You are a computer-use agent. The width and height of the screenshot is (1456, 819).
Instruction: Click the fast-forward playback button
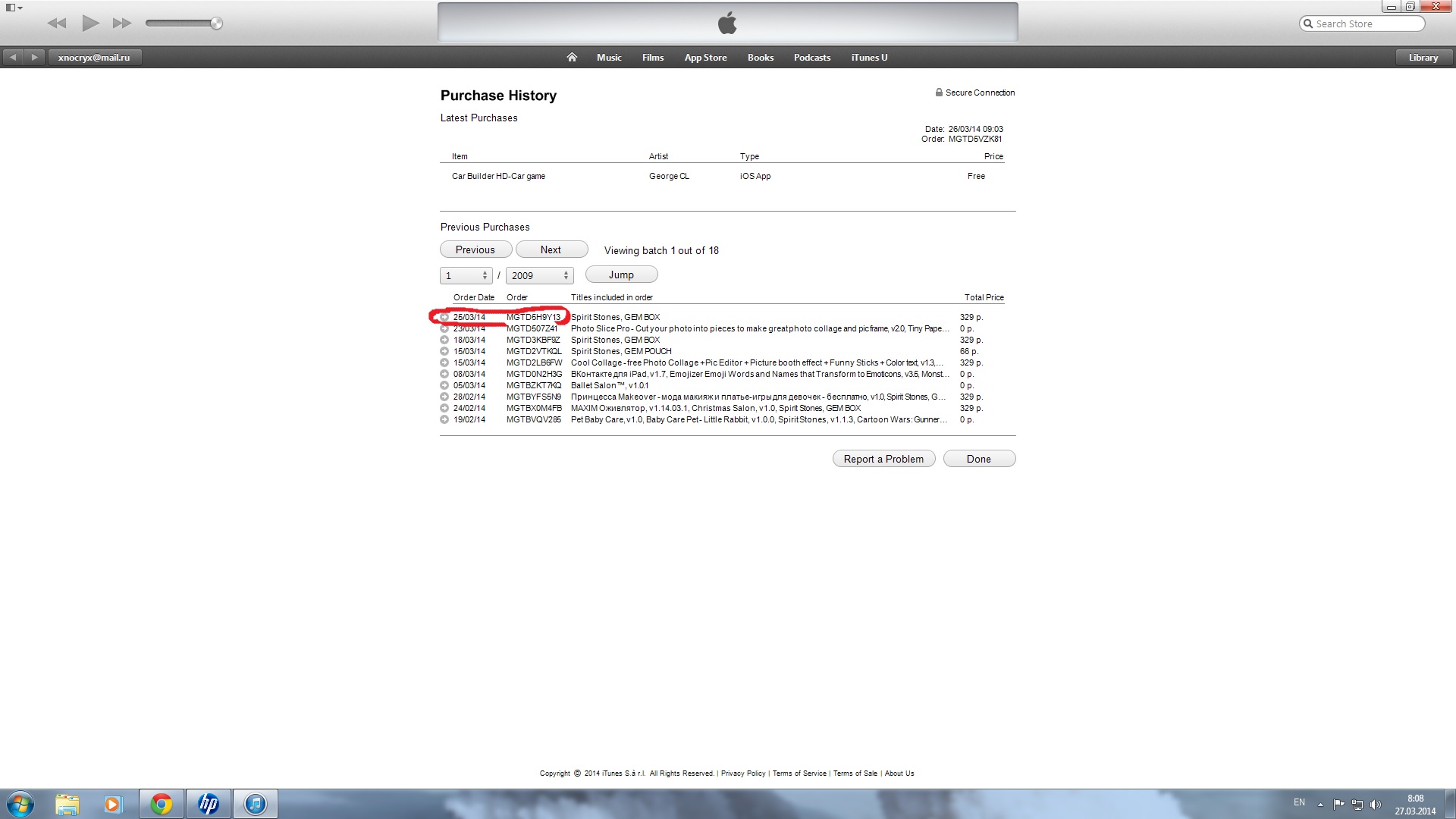tap(122, 24)
